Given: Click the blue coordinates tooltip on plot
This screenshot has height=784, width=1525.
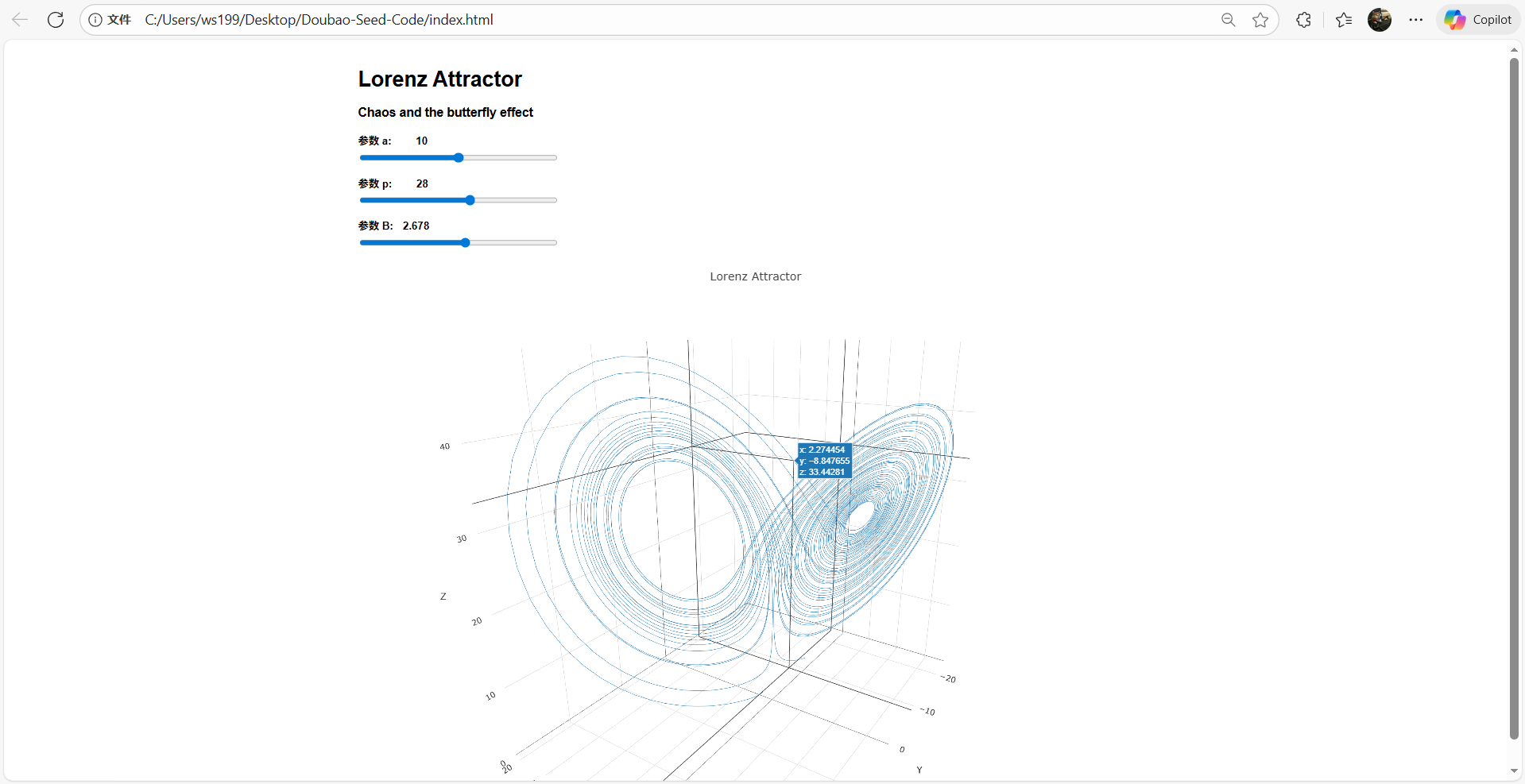Looking at the screenshot, I should (x=825, y=461).
